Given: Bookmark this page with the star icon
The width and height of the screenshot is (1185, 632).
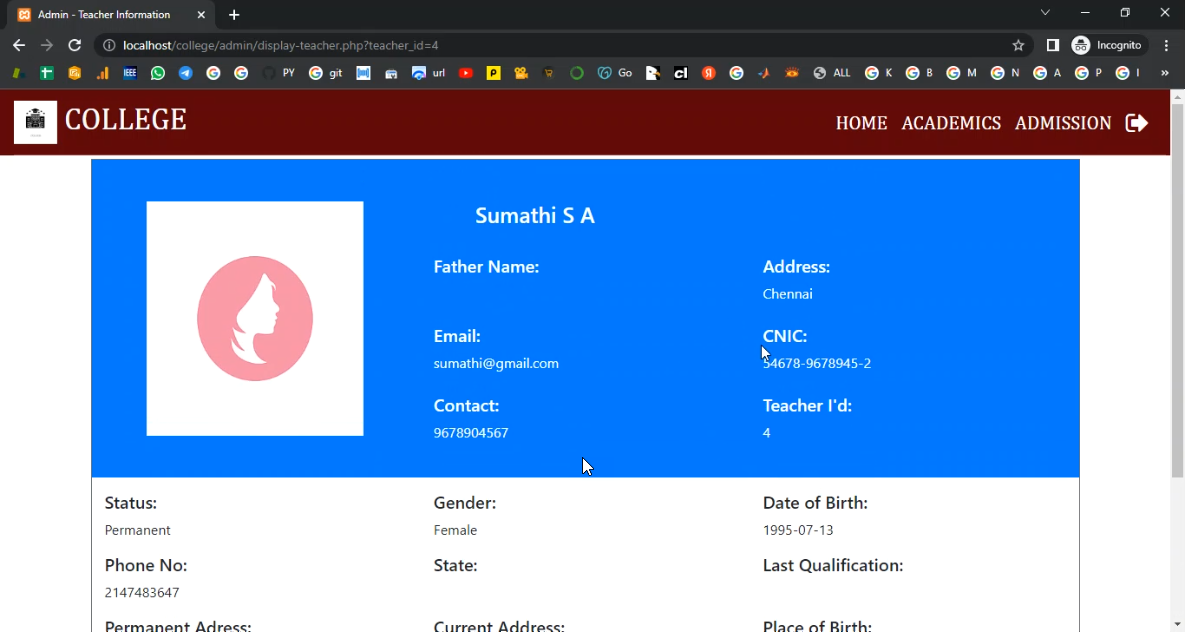Looking at the screenshot, I should coord(1018,45).
